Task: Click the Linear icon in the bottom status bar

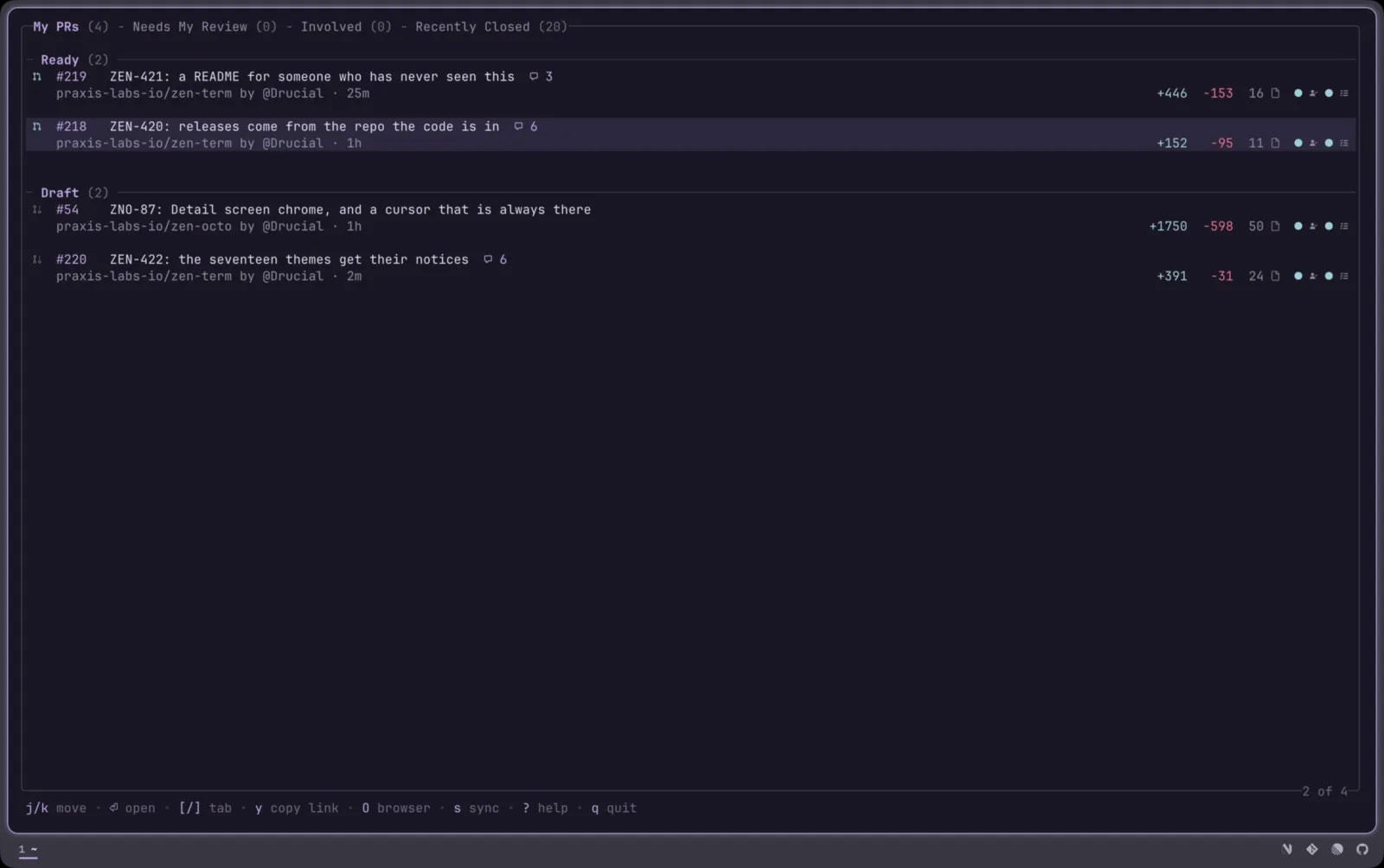Action: click(1337, 849)
